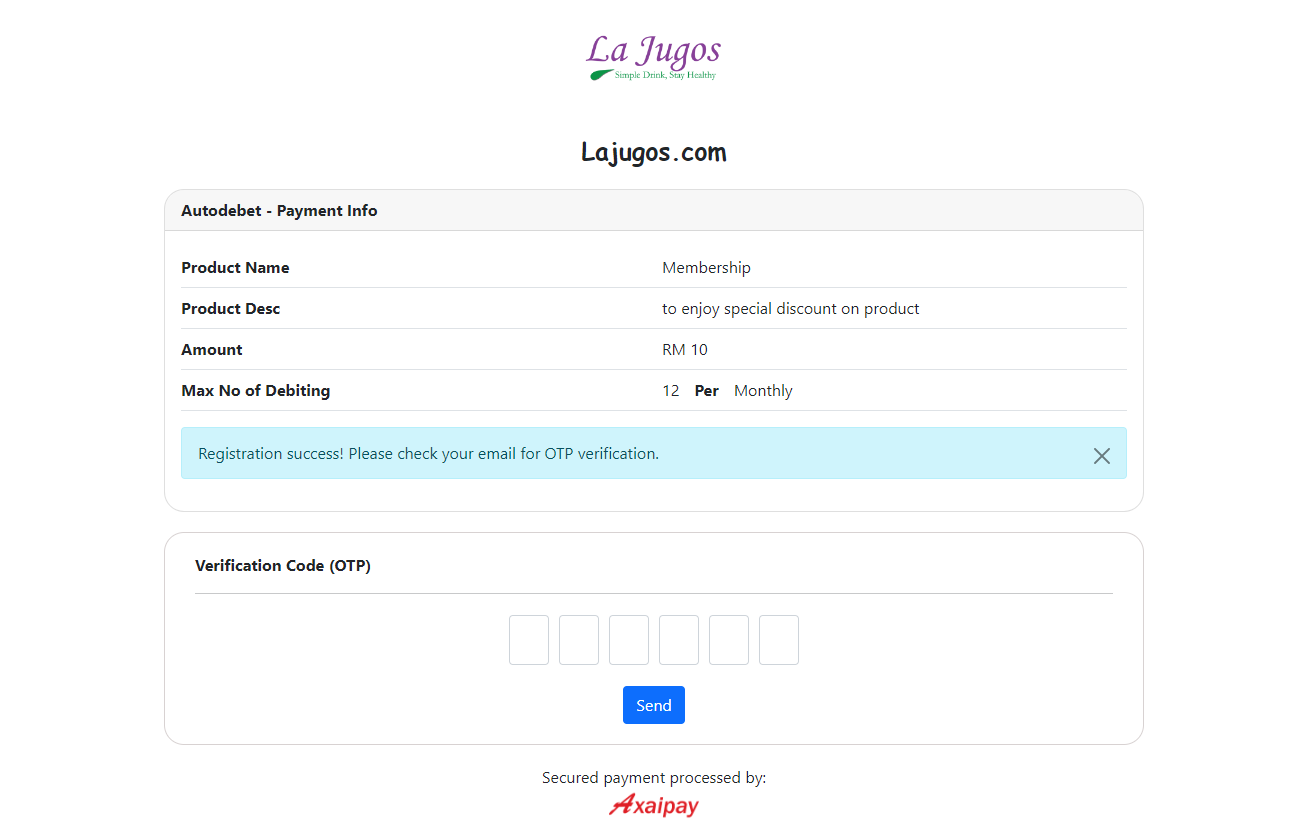The height and width of the screenshot is (834, 1293).
Task: Click the "to enjoy special discount on product" text
Action: [790, 309]
